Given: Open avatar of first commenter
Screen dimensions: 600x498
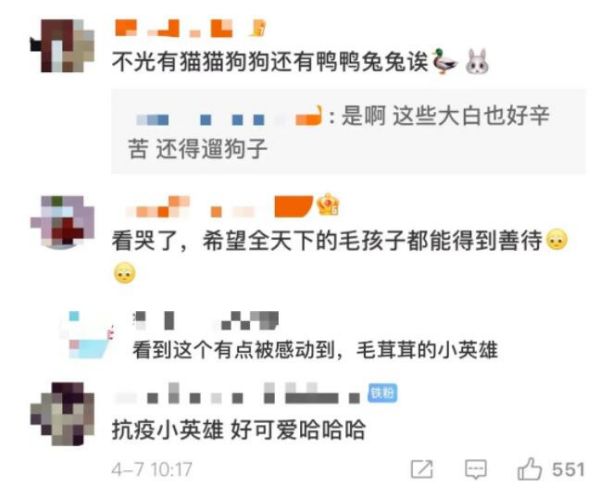Looking at the screenshot, I should click(63, 46).
